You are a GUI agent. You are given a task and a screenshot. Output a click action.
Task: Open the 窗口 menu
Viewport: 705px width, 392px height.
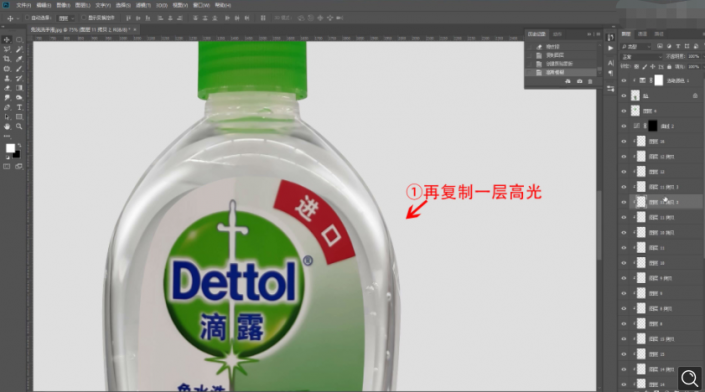(x=201, y=5)
